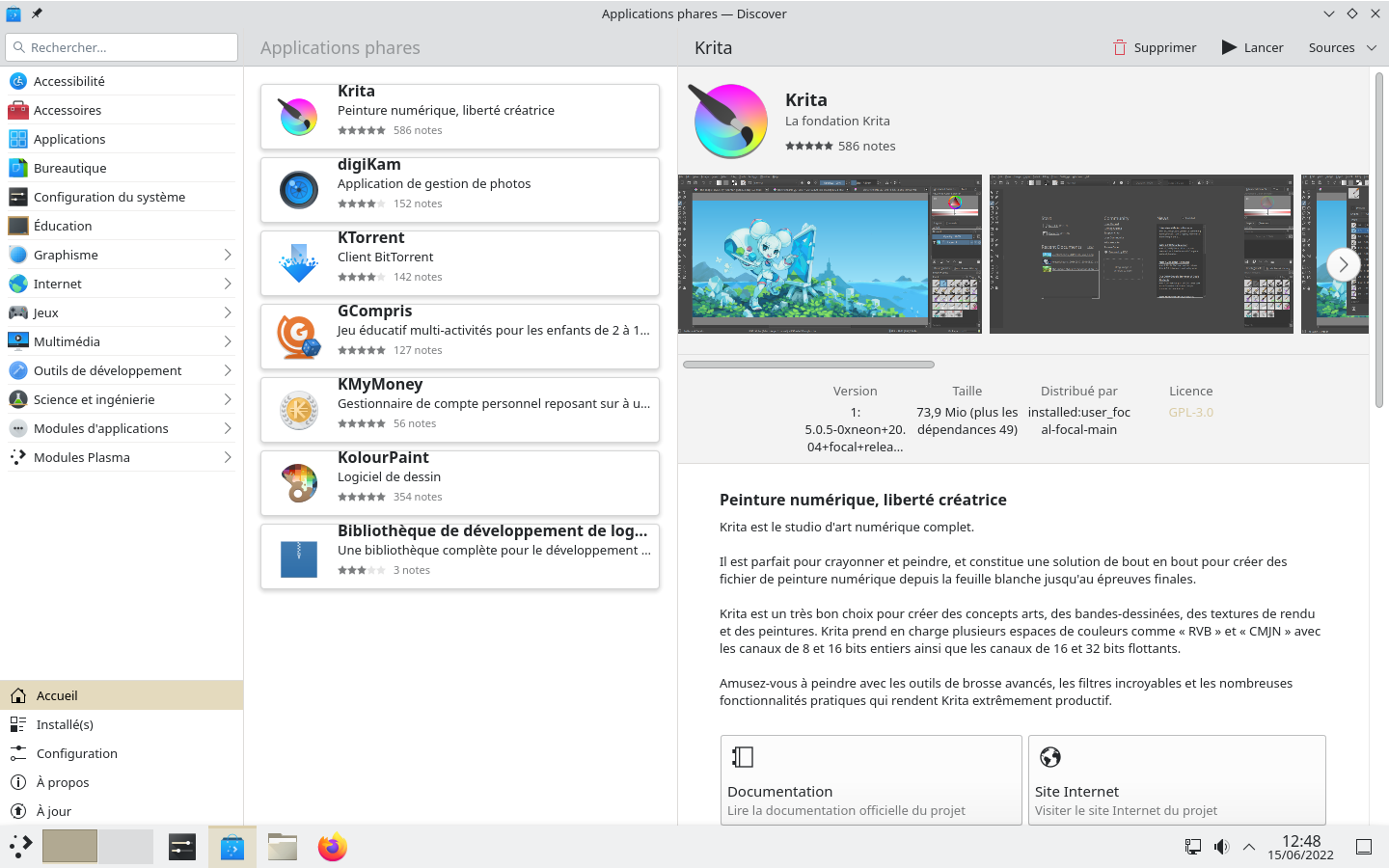Expand the Modules d'applications chevron
Screen dimensions: 1389x868
click(x=228, y=428)
